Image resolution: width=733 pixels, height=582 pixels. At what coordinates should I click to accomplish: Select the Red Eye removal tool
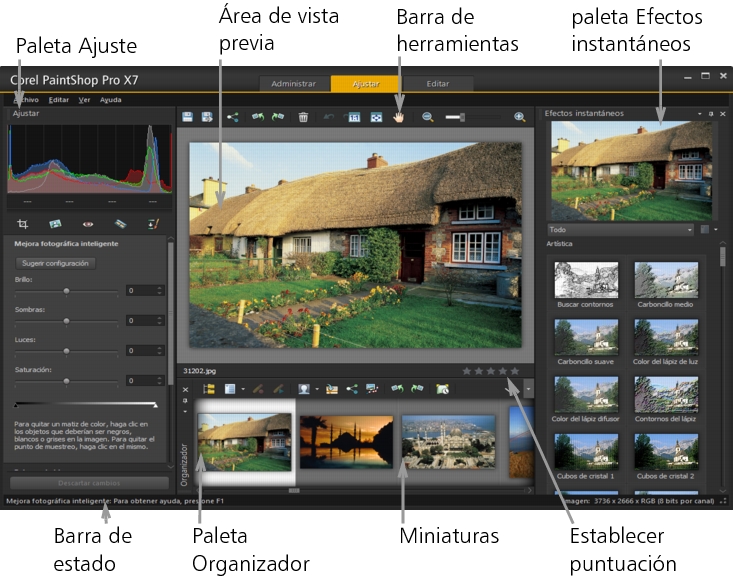87,223
